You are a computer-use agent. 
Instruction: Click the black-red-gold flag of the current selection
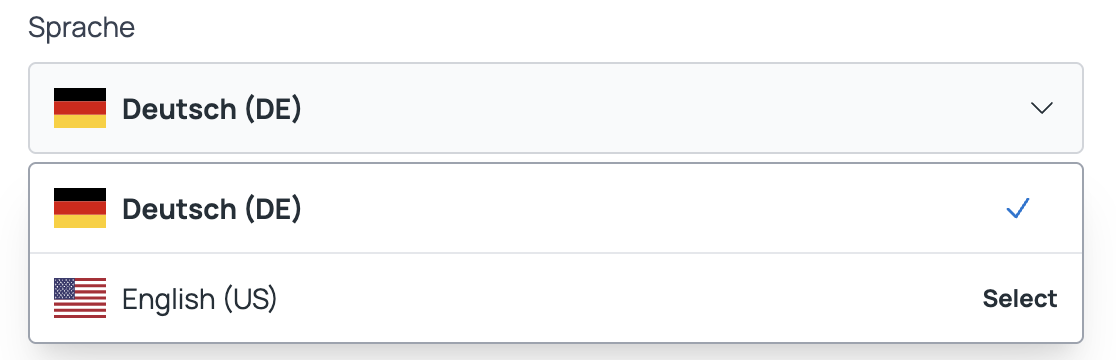(80, 108)
